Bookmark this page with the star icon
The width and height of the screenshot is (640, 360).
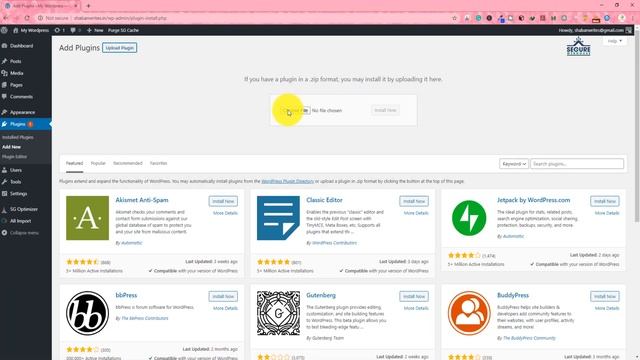pos(454,18)
